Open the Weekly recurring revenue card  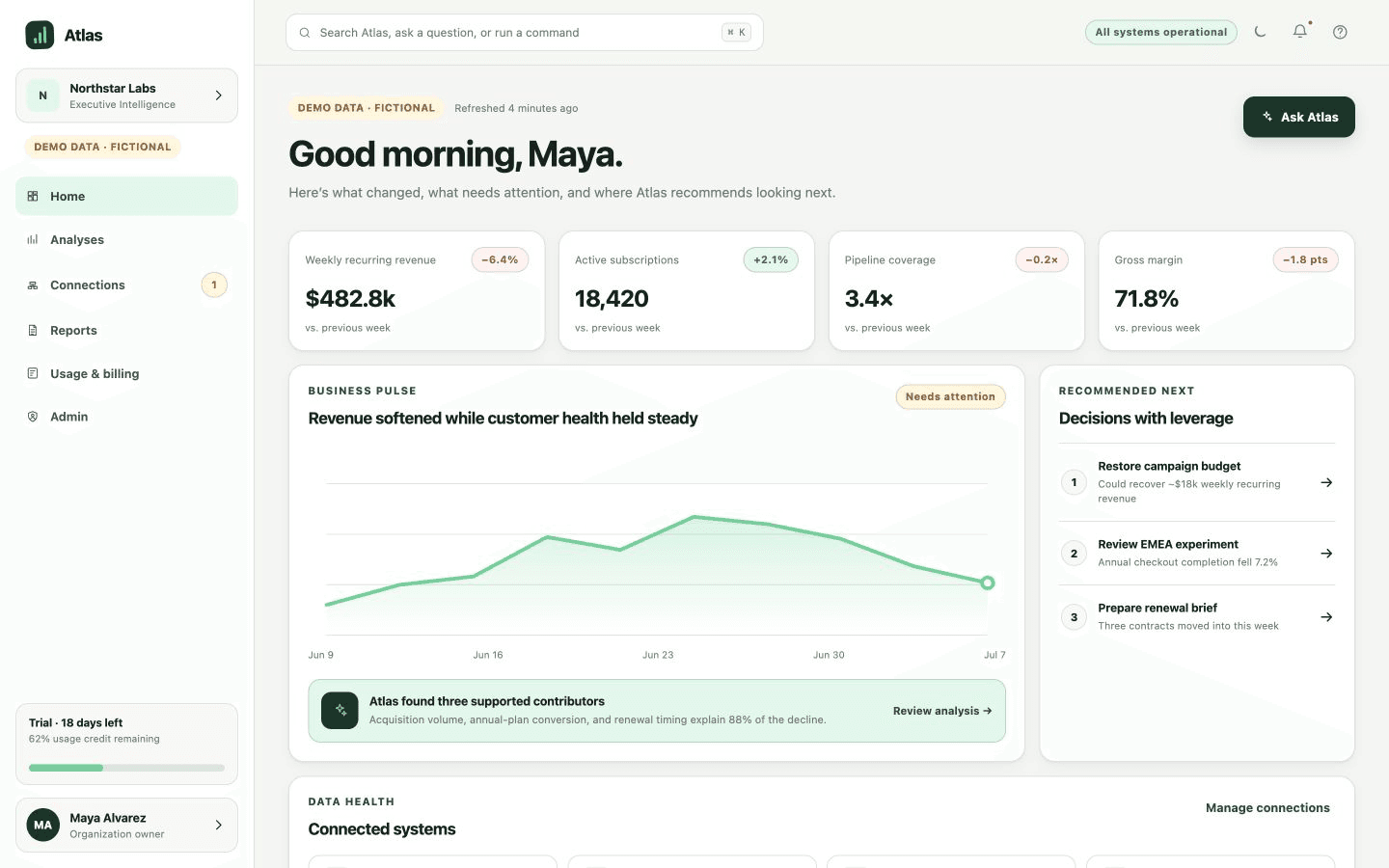click(x=417, y=290)
